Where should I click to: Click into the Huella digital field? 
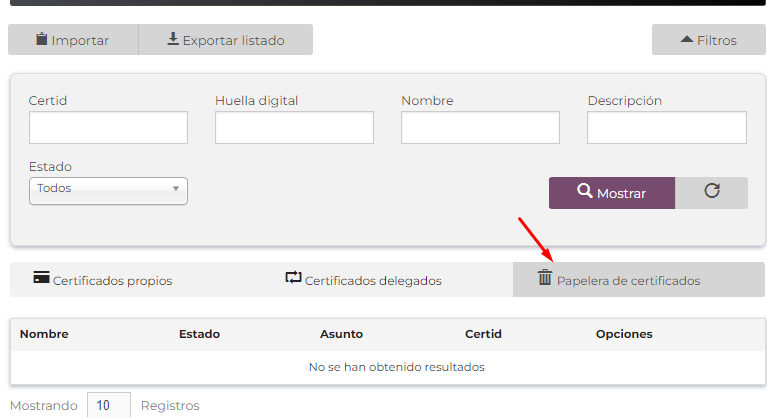coord(294,127)
